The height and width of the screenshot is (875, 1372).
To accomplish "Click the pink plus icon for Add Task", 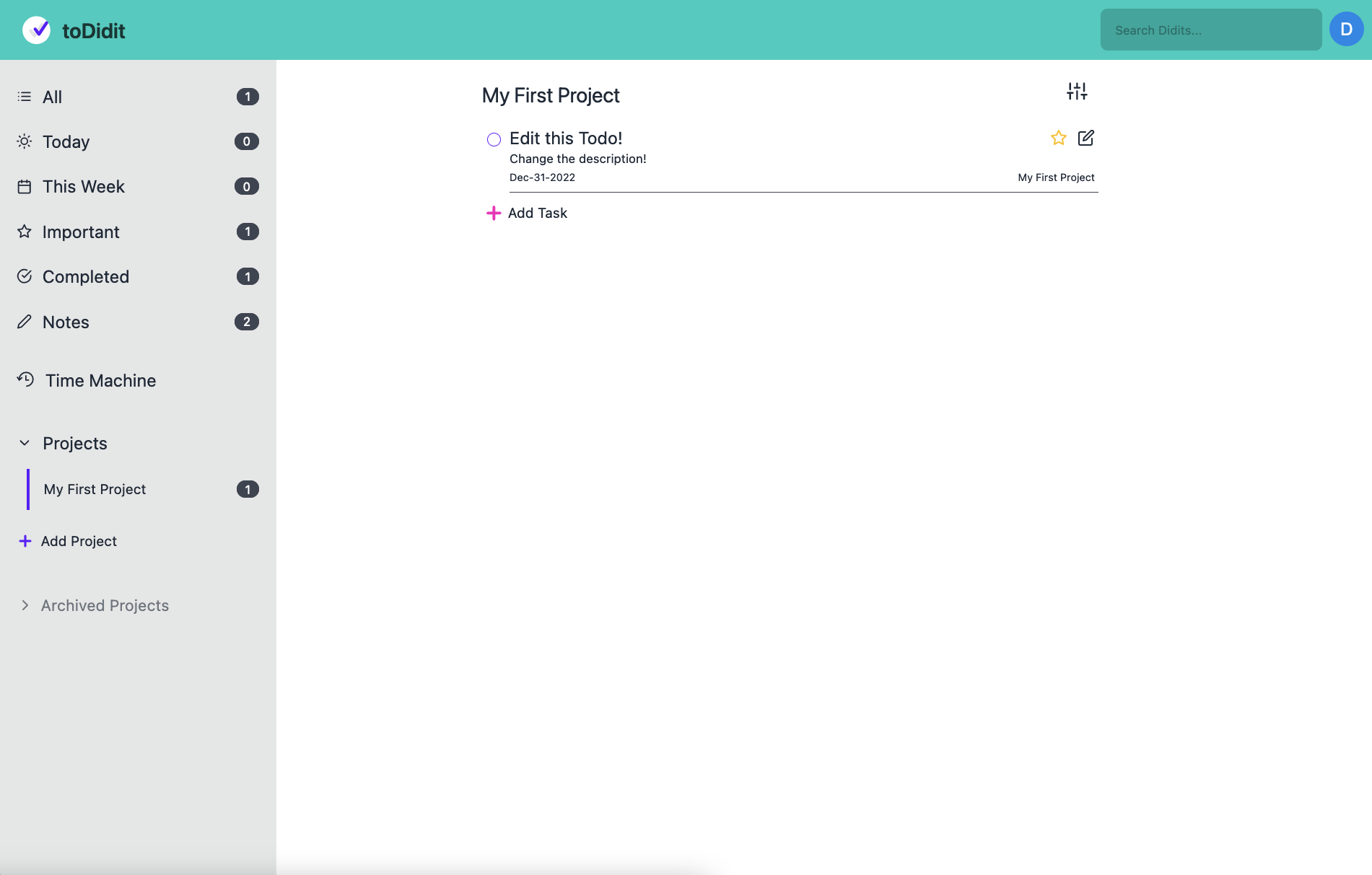I will [x=494, y=213].
